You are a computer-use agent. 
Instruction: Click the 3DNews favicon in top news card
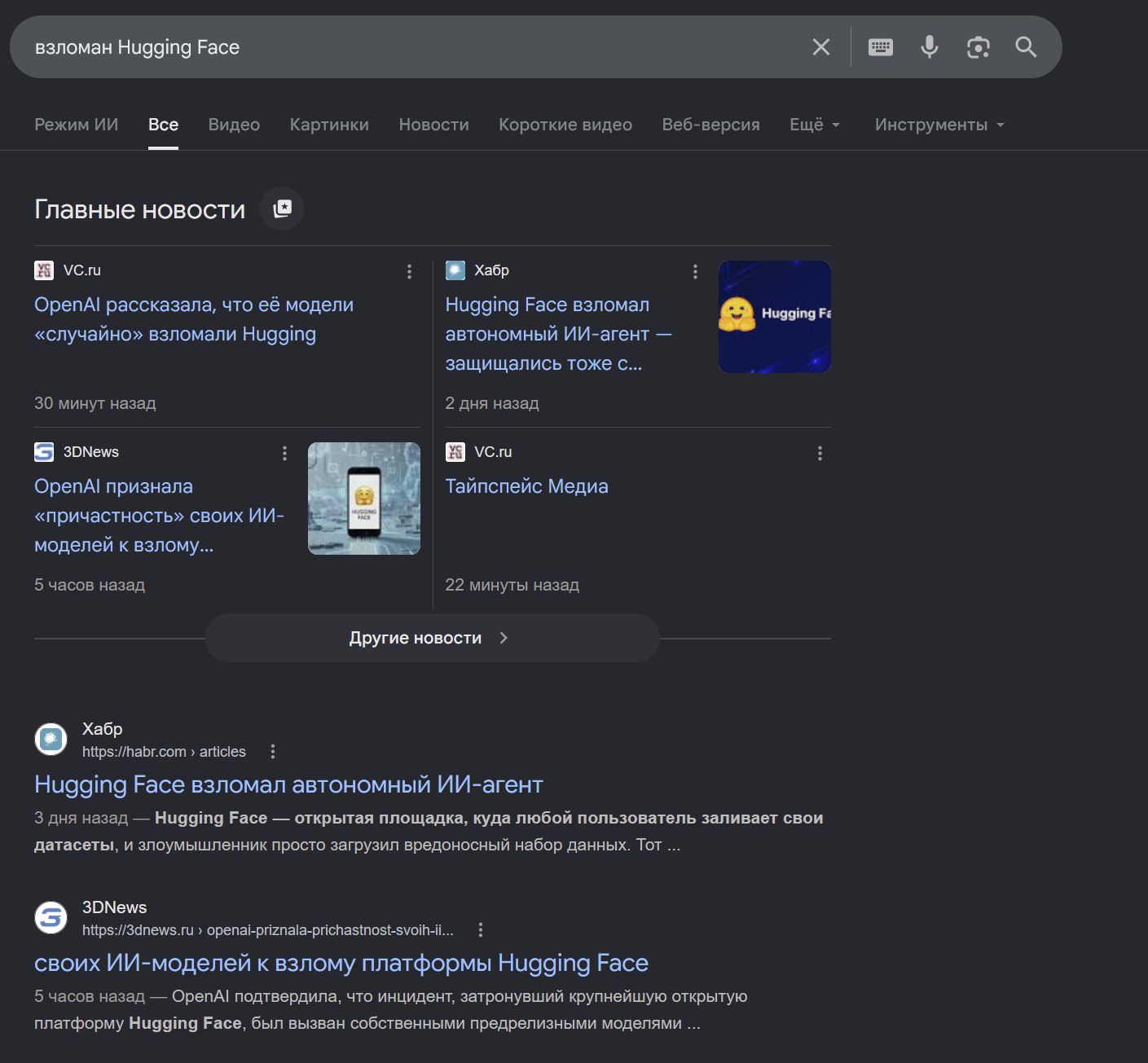[x=44, y=452]
